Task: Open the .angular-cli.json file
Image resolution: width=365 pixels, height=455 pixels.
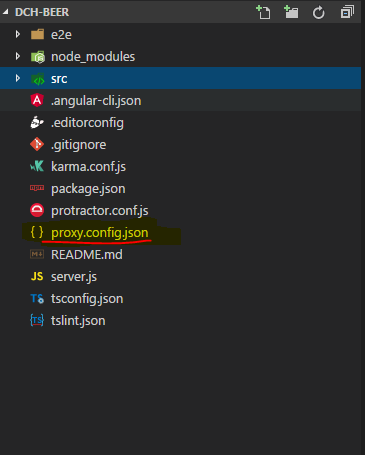Action: click(96, 101)
